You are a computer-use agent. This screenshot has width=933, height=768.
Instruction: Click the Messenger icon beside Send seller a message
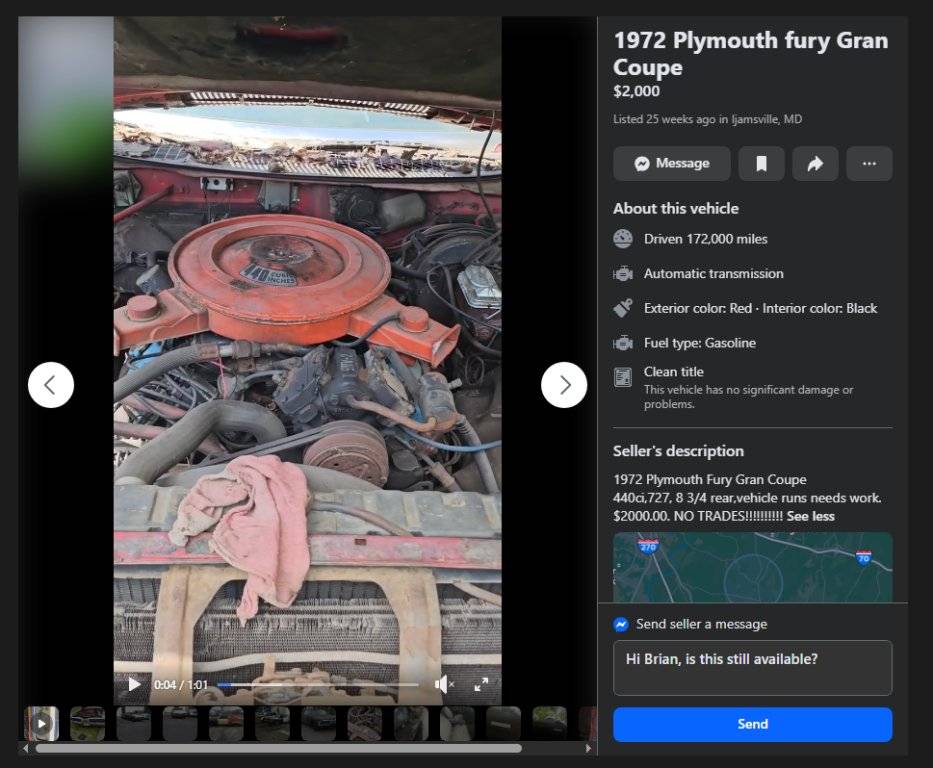coord(621,624)
